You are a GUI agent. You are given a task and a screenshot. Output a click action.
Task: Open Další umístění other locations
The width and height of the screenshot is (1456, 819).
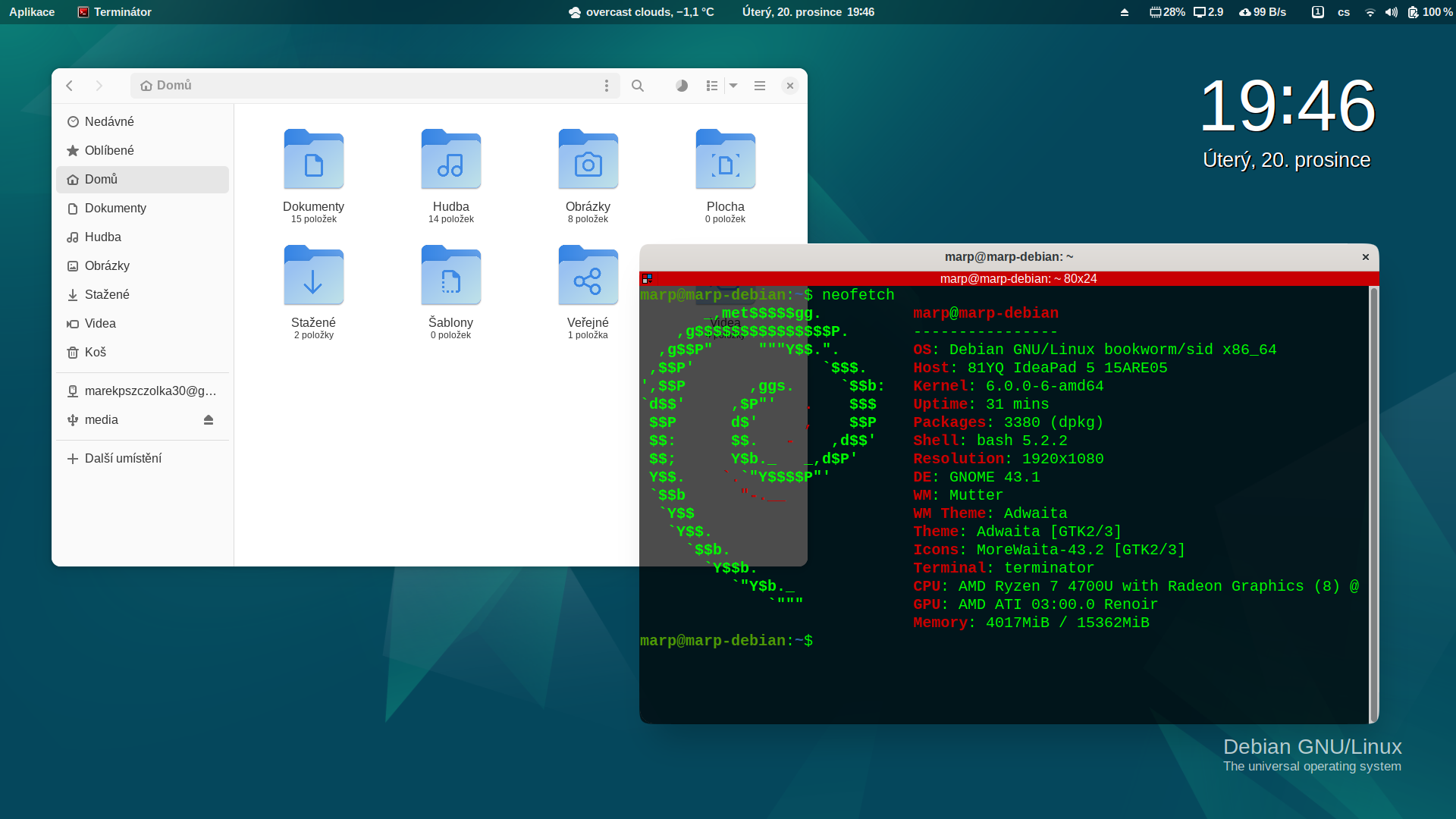click(143, 458)
